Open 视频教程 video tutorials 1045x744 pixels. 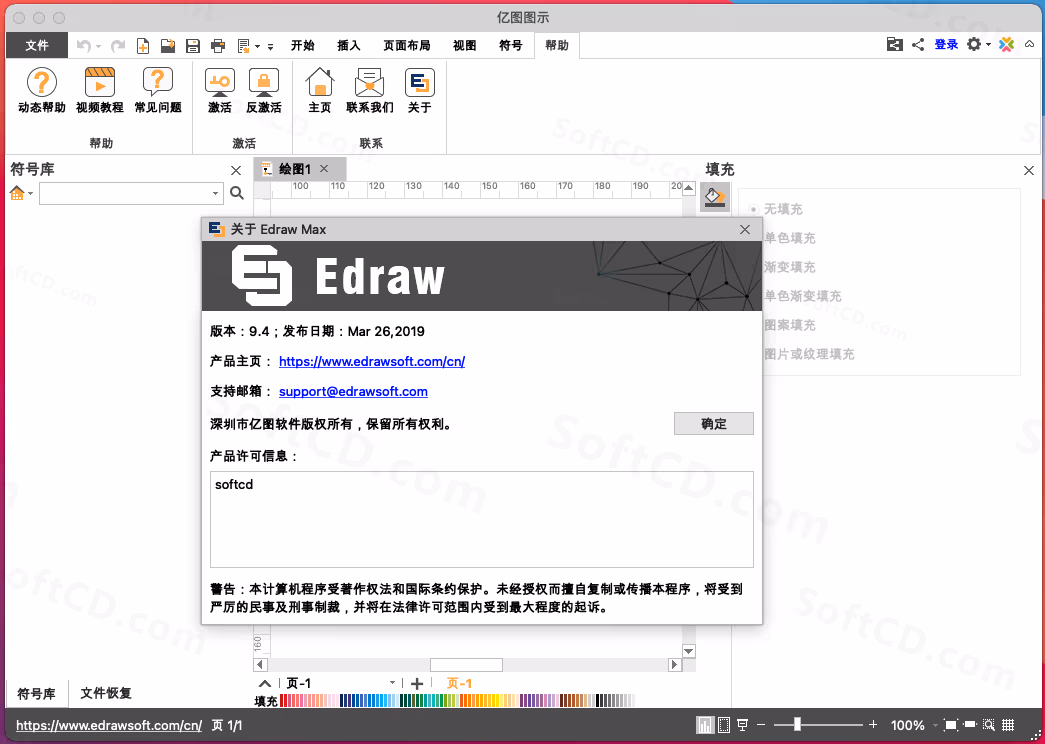(99, 90)
